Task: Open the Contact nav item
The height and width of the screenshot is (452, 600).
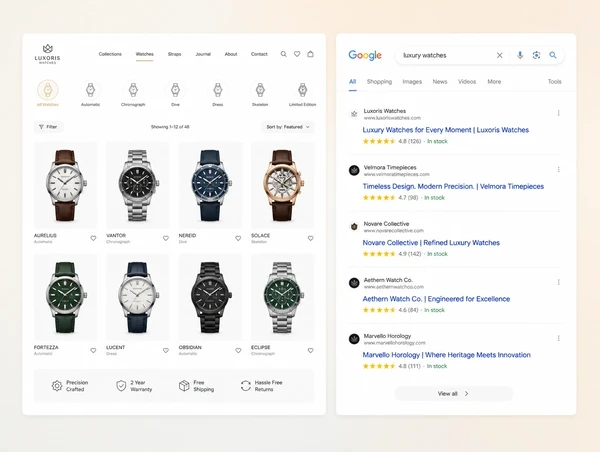Action: (259, 54)
